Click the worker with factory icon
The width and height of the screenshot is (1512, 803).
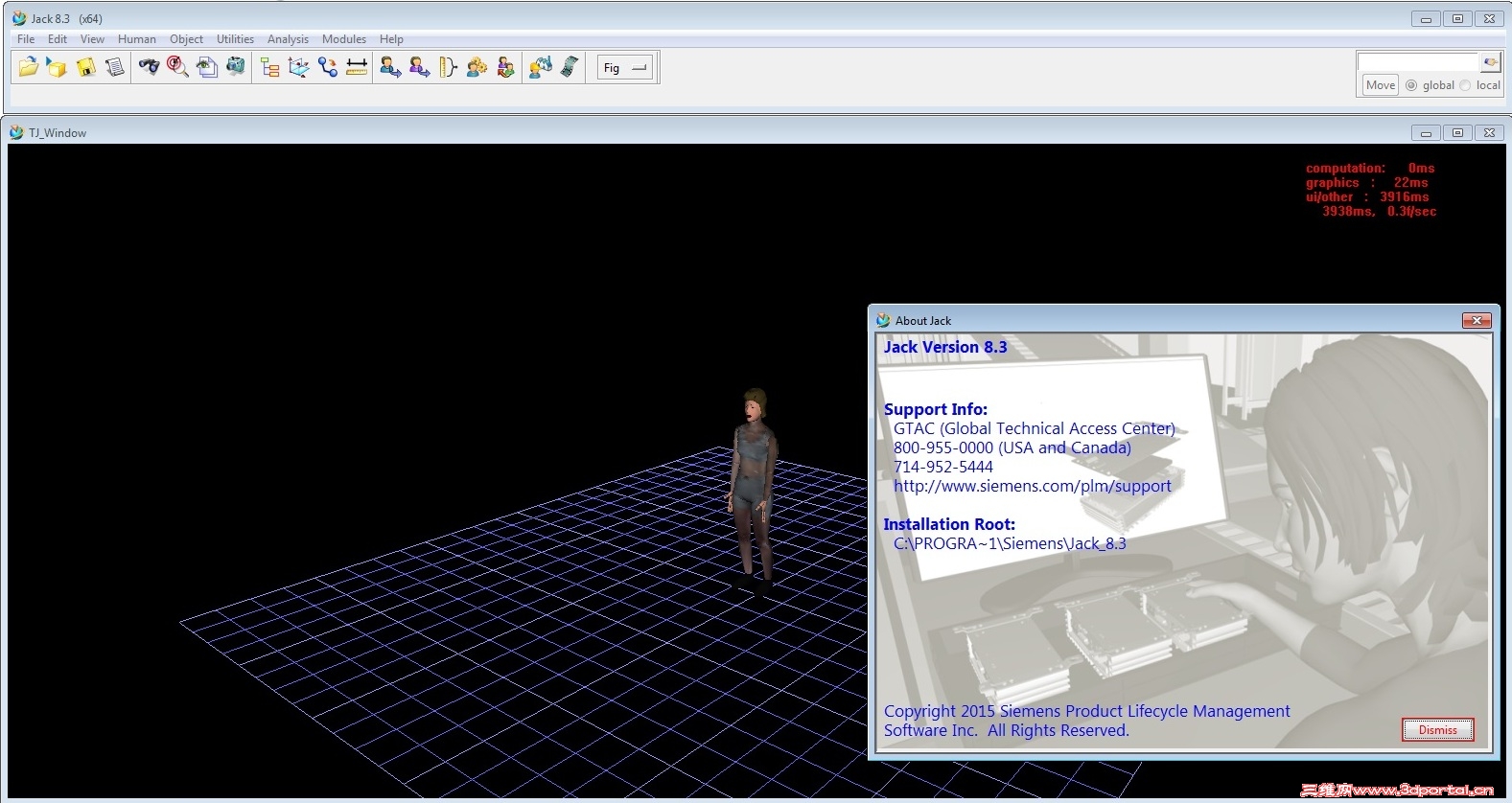tap(540, 67)
